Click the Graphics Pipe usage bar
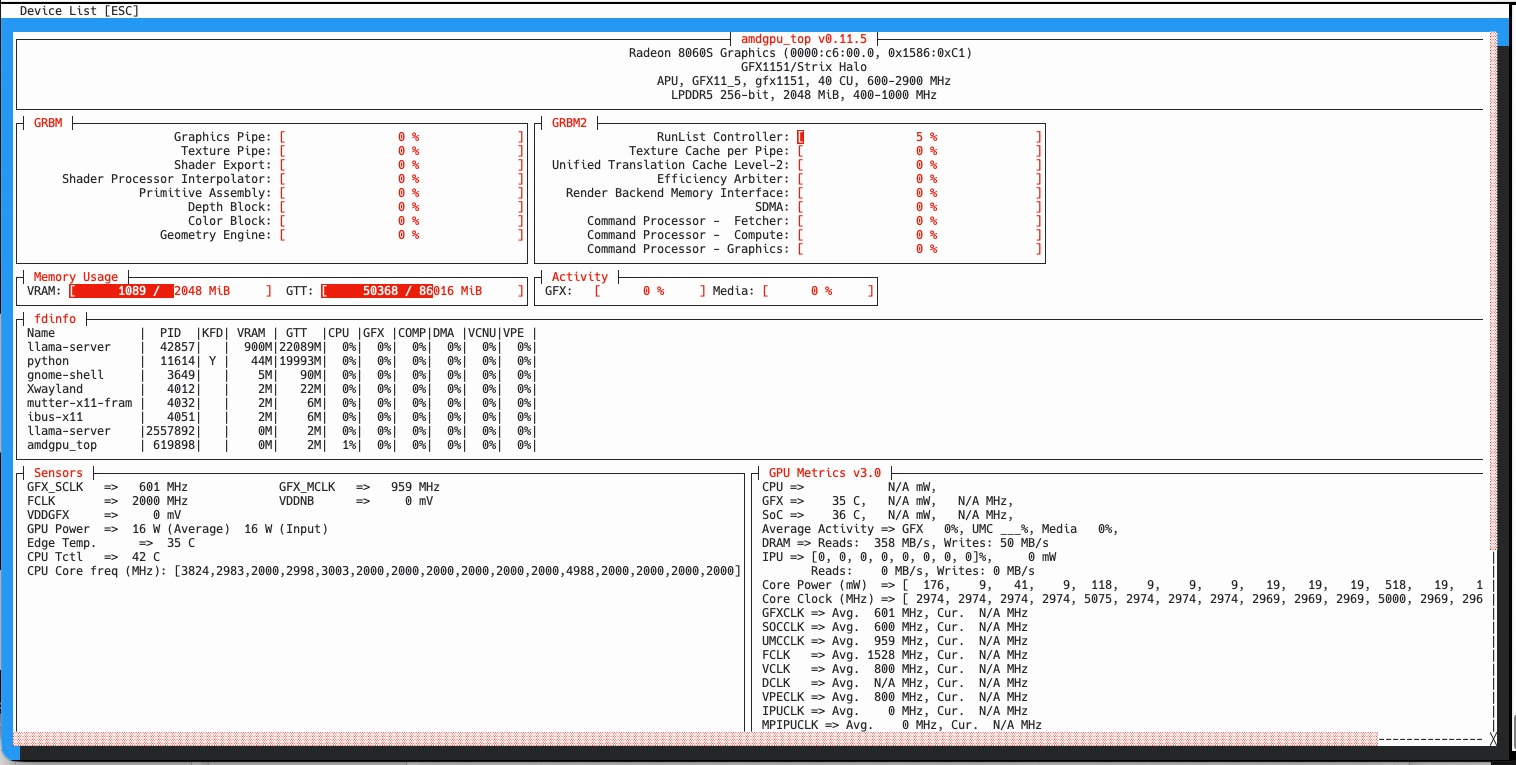Viewport: 1516px width, 765px height. click(401, 137)
